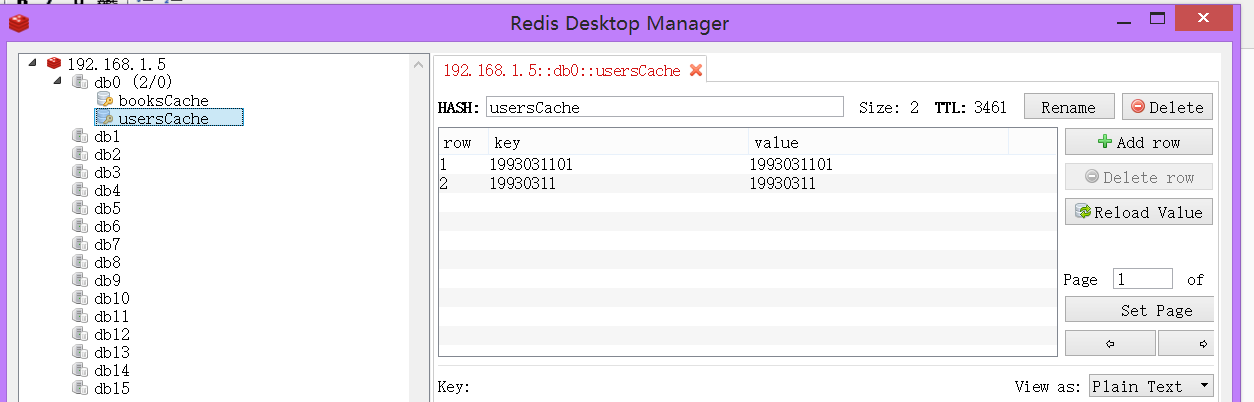
Task: Select db5 label in the tree
Action: click(x=107, y=208)
